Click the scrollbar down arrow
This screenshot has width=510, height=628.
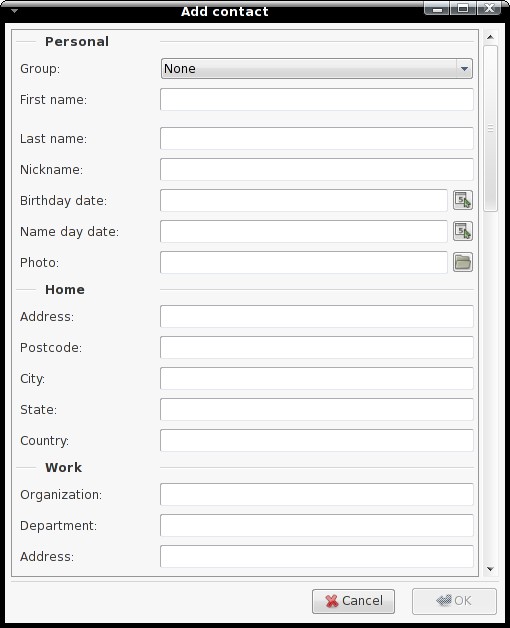tap(490, 569)
